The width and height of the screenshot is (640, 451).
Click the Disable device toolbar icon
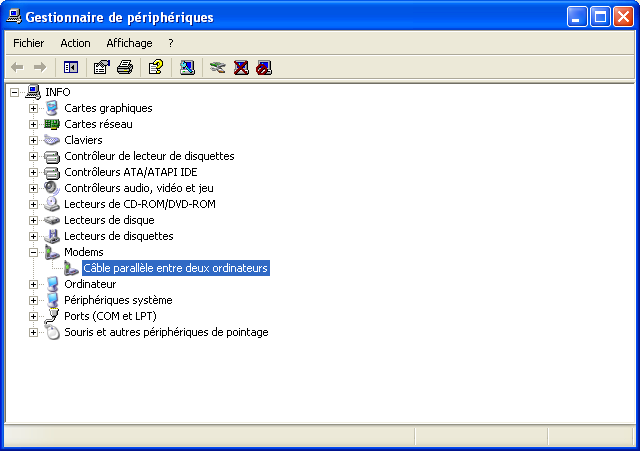pyautogui.click(x=263, y=67)
